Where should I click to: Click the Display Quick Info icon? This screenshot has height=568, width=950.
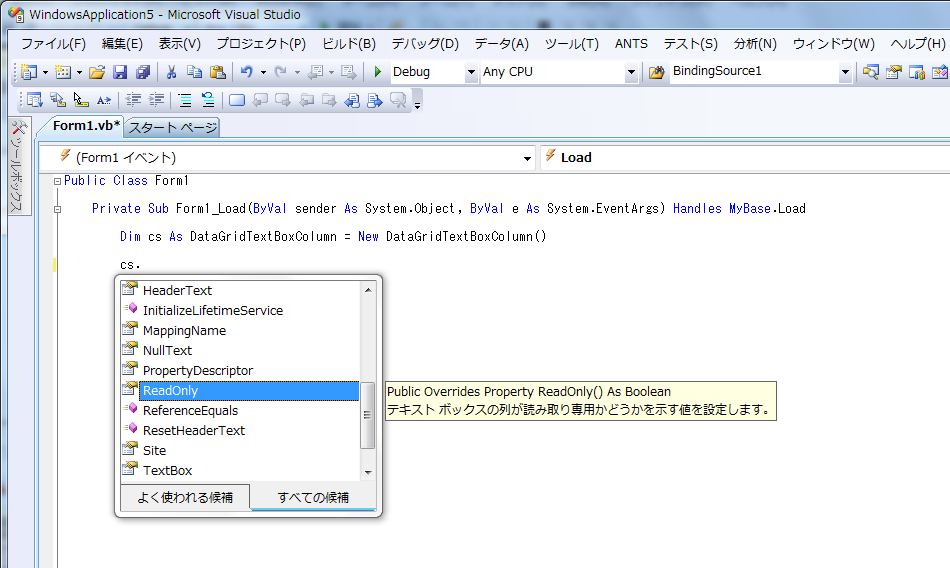click(81, 100)
